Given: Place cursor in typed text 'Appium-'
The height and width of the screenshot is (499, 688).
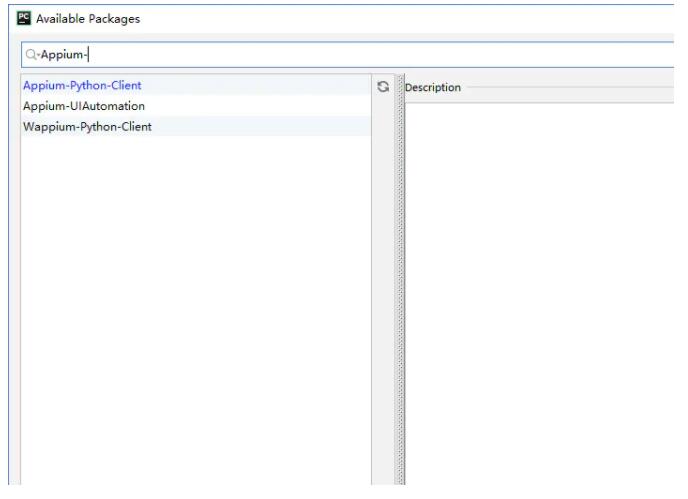Looking at the screenshot, I should coord(63,55).
